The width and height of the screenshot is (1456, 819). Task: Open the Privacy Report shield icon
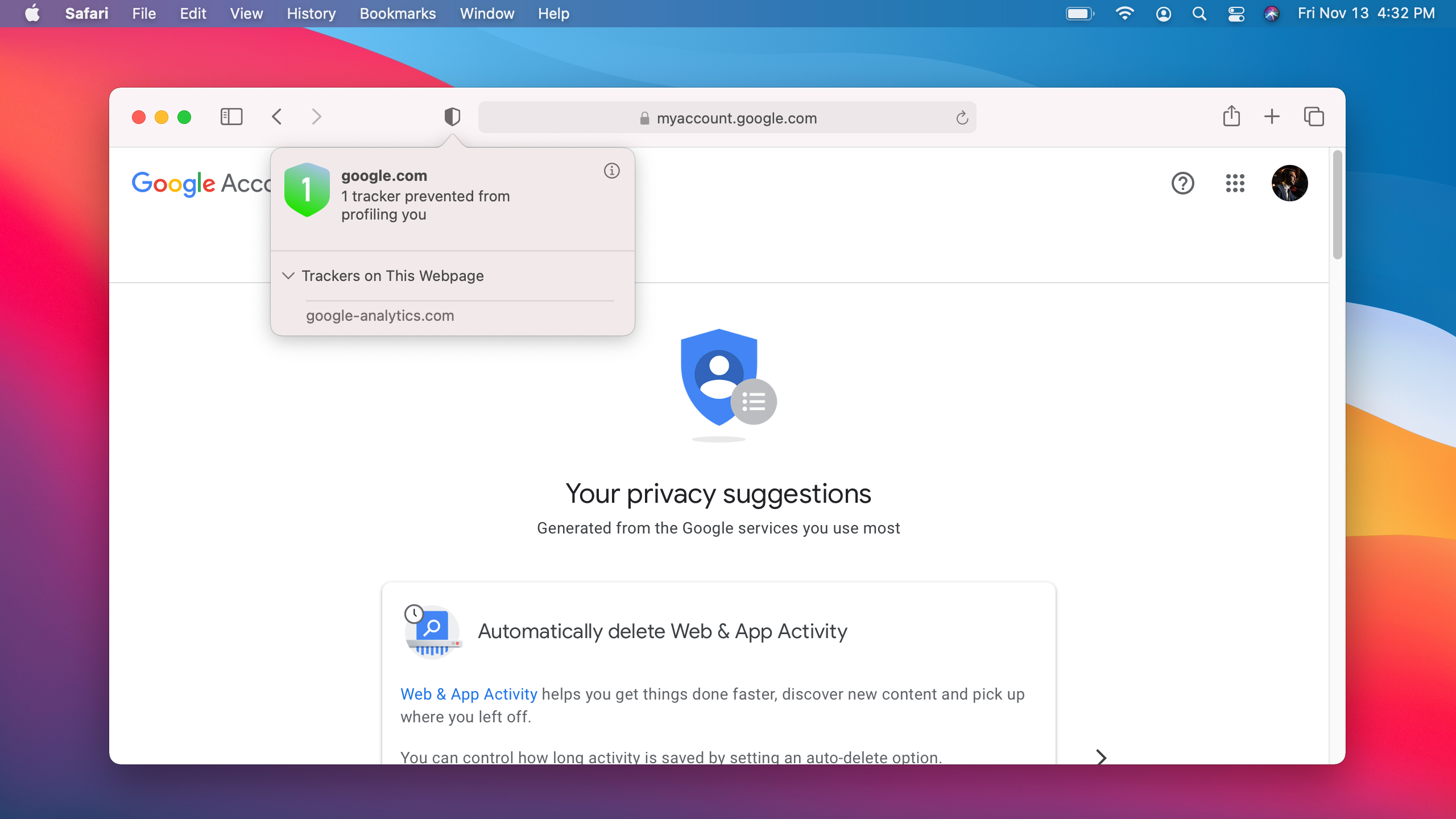(452, 117)
